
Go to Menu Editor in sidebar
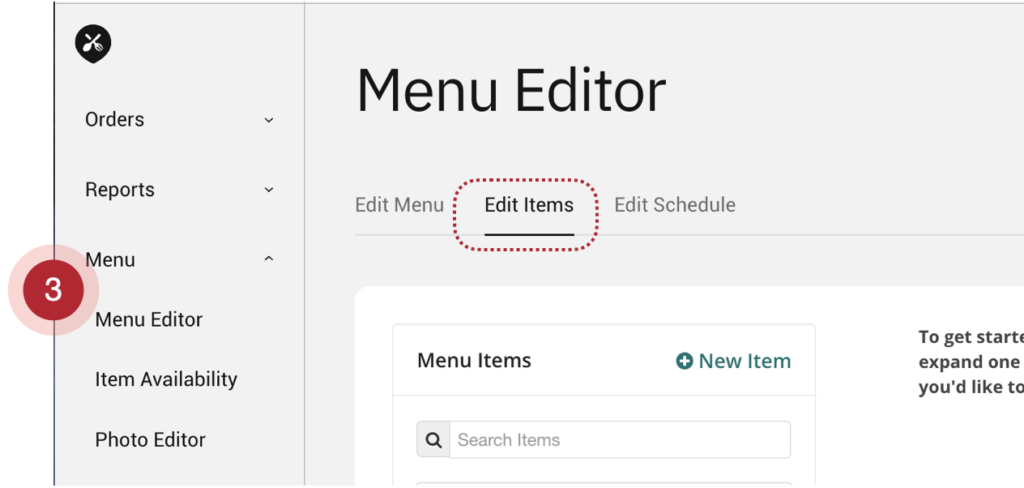point(149,320)
